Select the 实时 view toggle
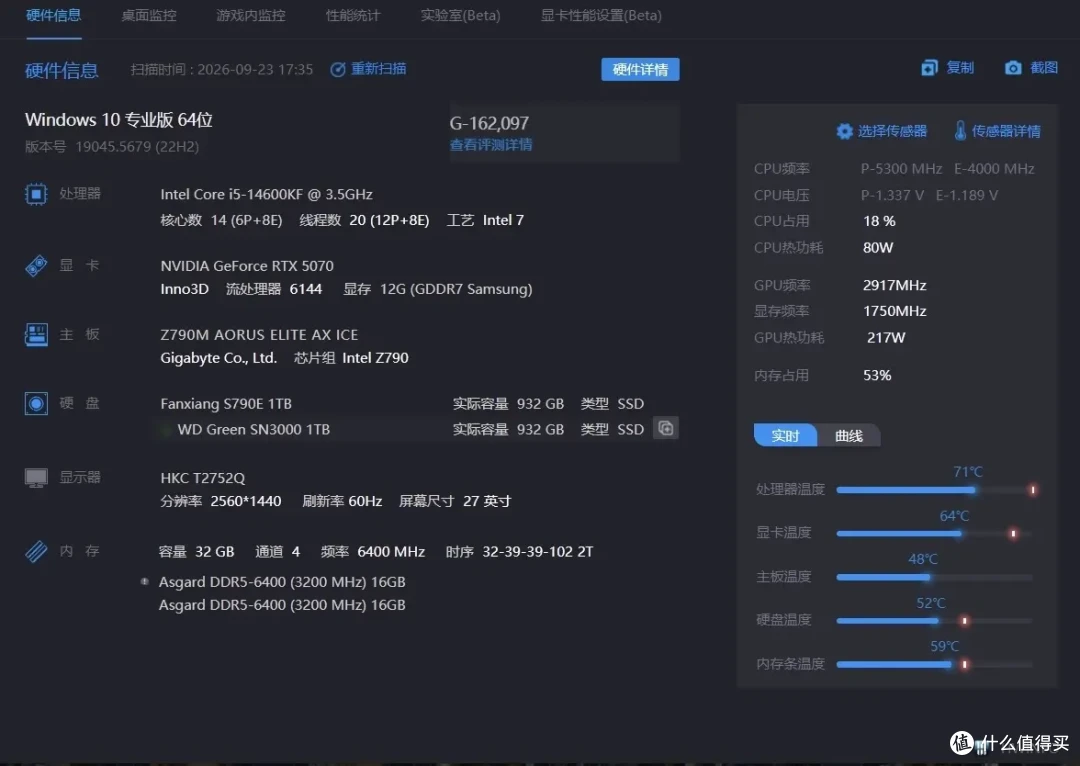This screenshot has height=766, width=1080. [785, 435]
